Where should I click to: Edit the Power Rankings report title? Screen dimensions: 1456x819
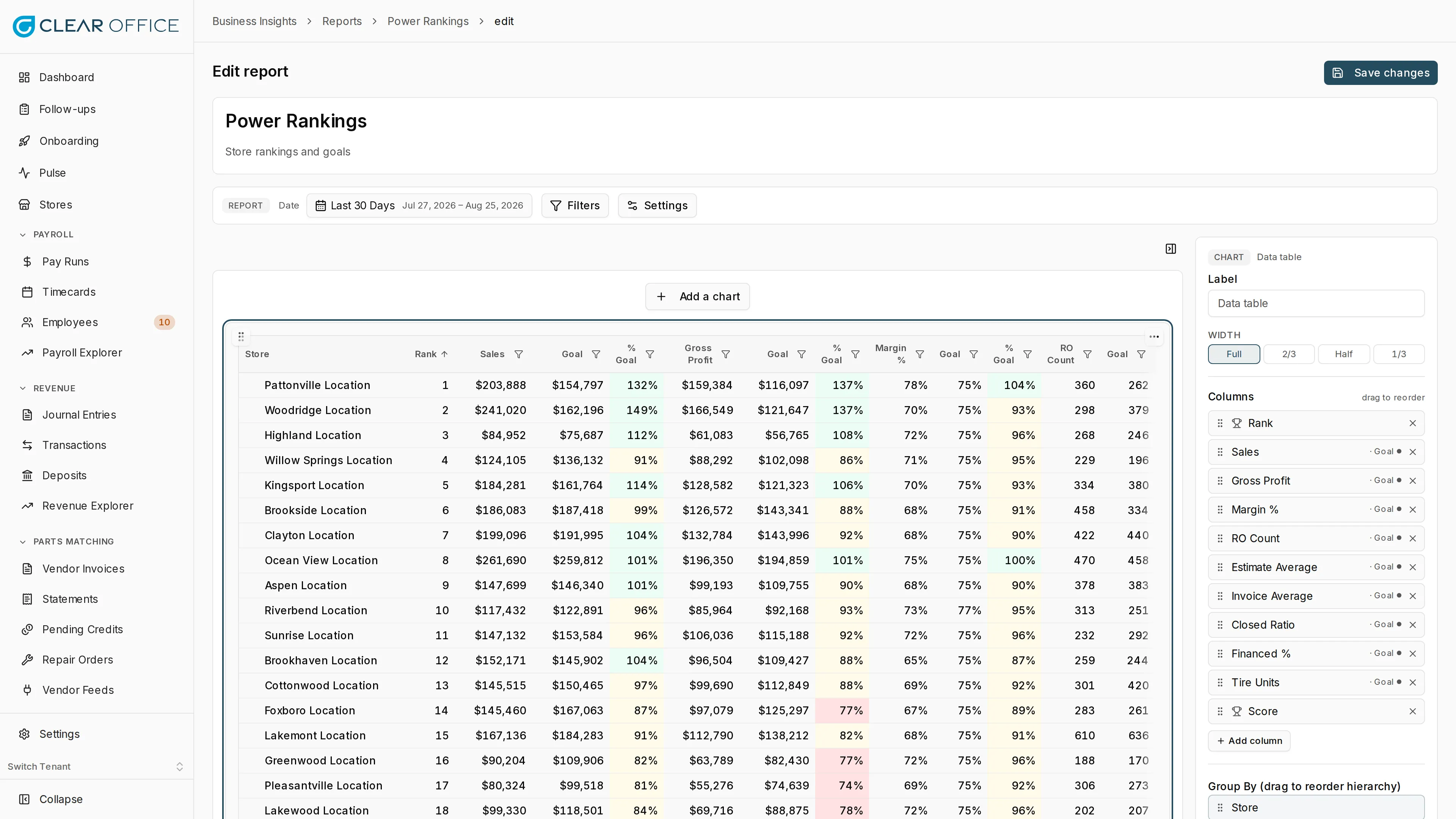click(296, 121)
